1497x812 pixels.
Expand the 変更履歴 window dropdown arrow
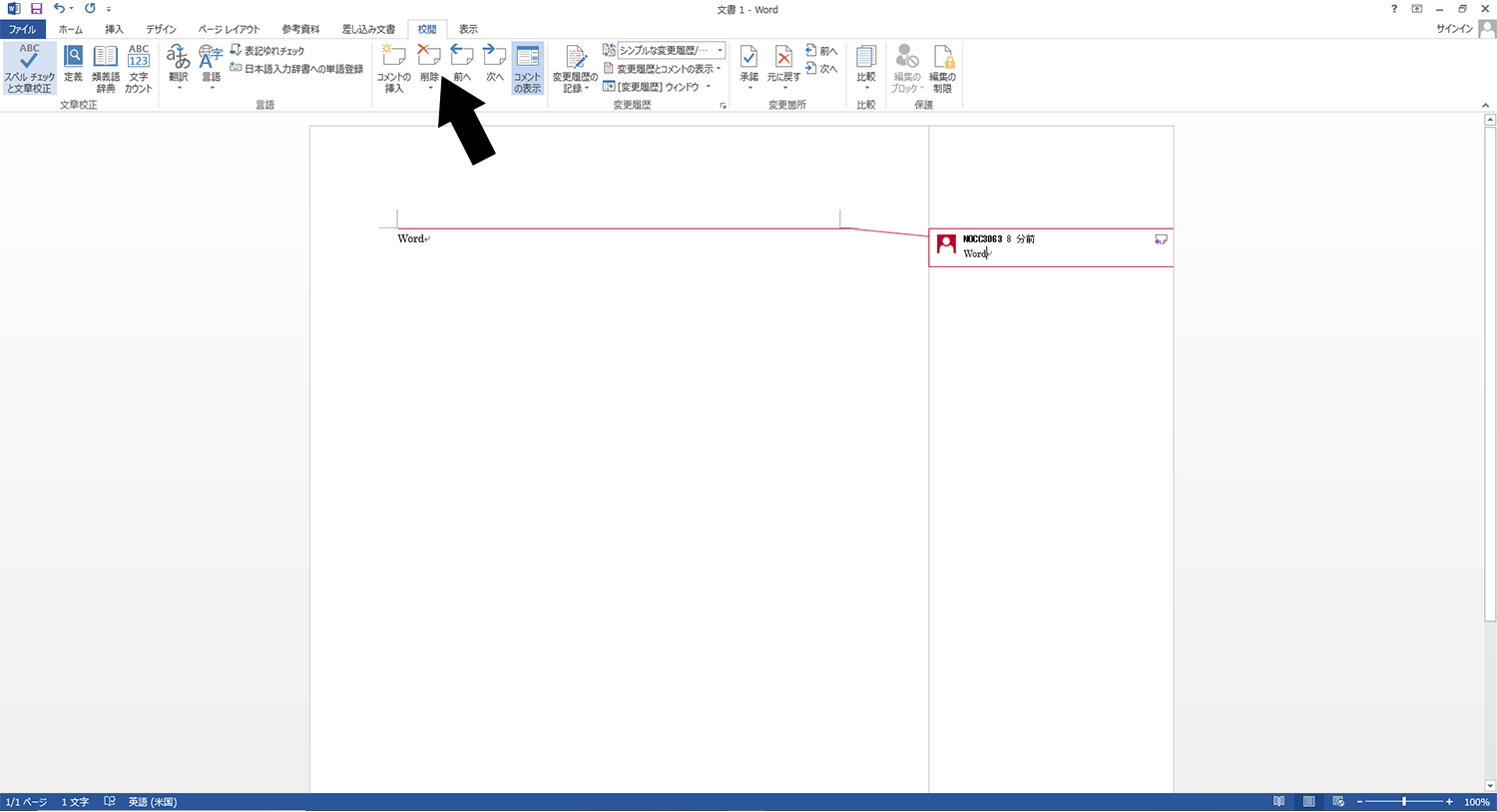coord(709,87)
